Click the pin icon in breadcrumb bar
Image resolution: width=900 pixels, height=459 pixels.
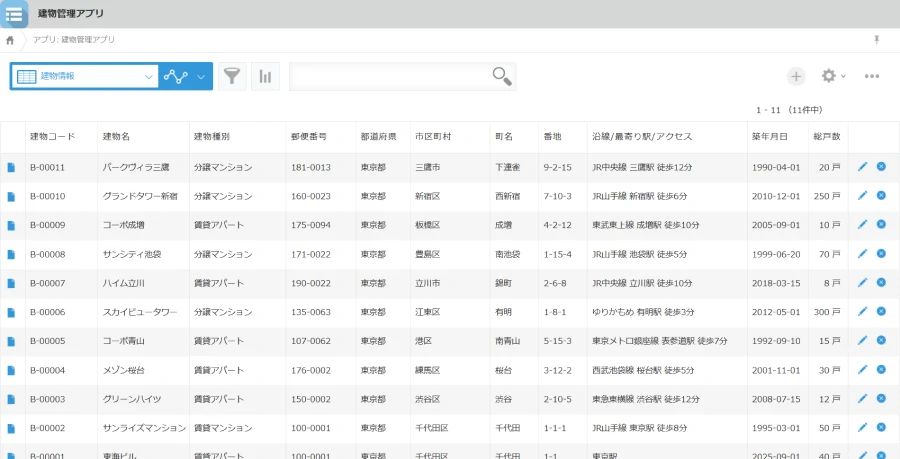click(876, 40)
